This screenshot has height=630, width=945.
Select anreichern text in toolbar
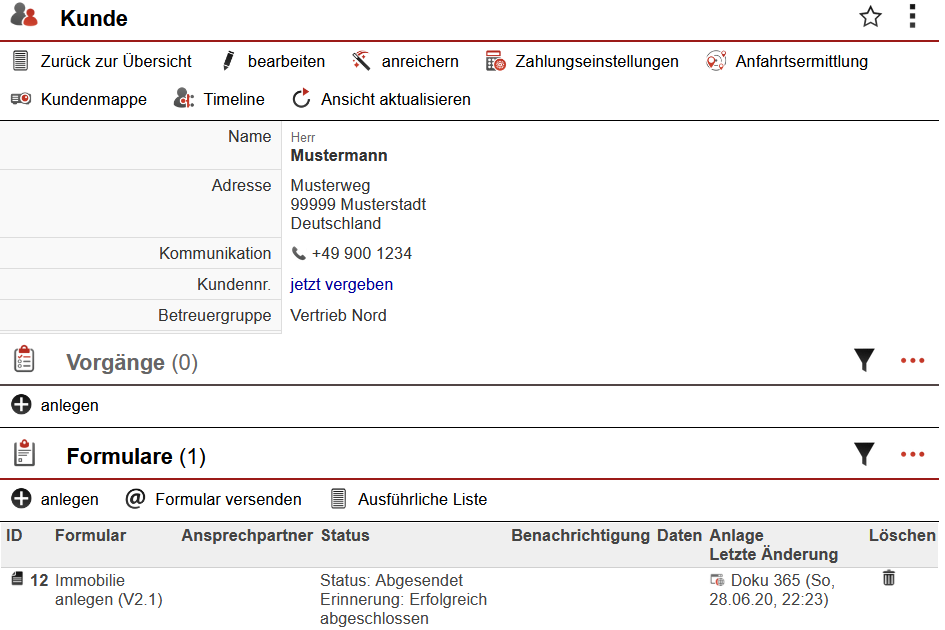click(420, 61)
